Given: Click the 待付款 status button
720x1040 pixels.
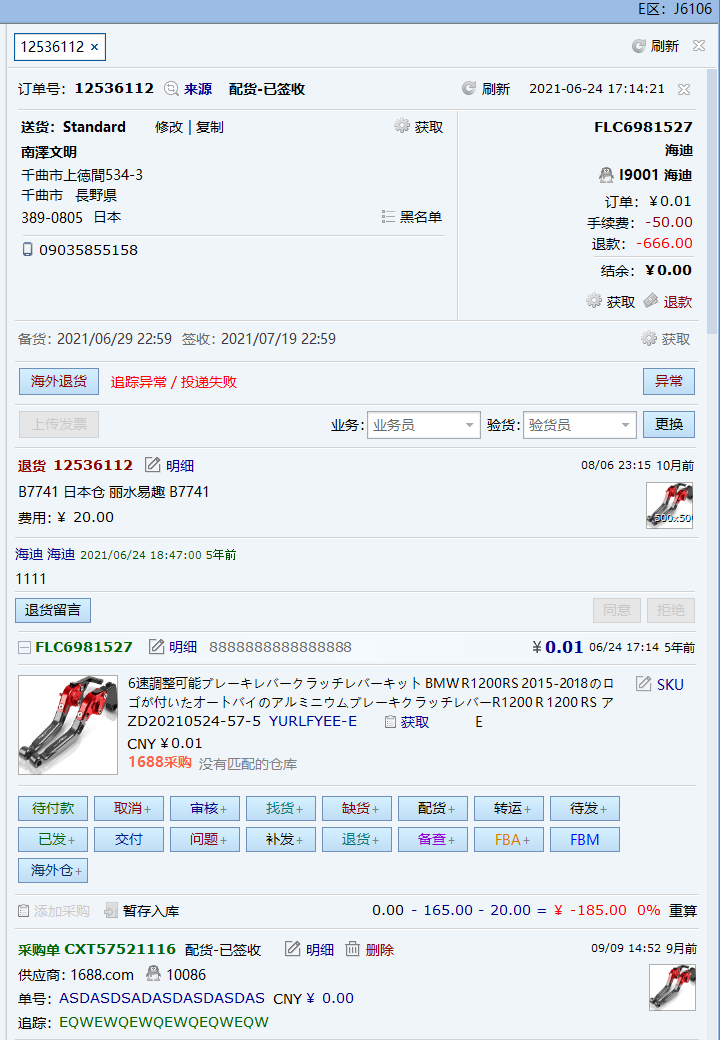Looking at the screenshot, I should 53,809.
